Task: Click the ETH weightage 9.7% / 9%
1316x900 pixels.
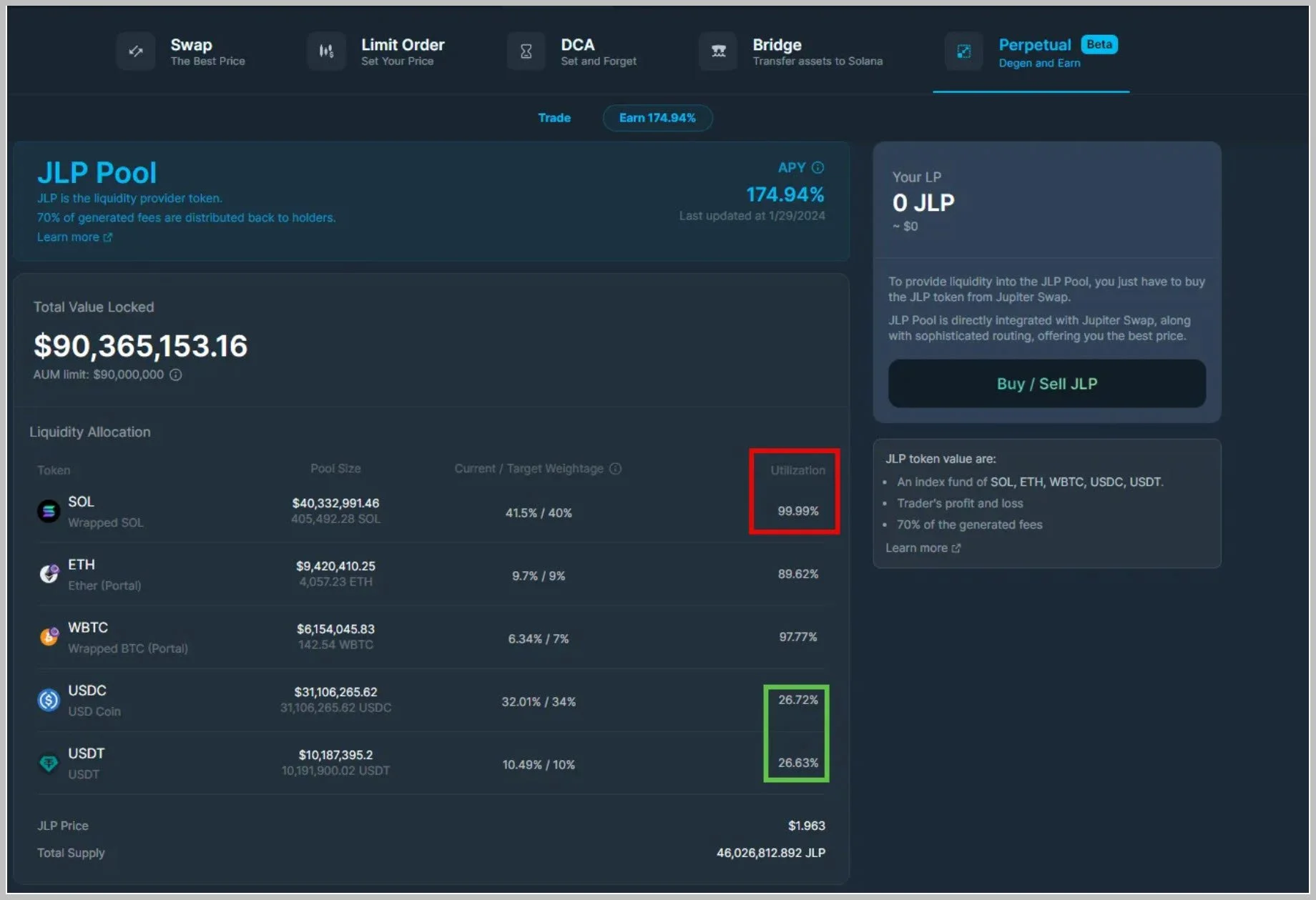Action: (539, 576)
